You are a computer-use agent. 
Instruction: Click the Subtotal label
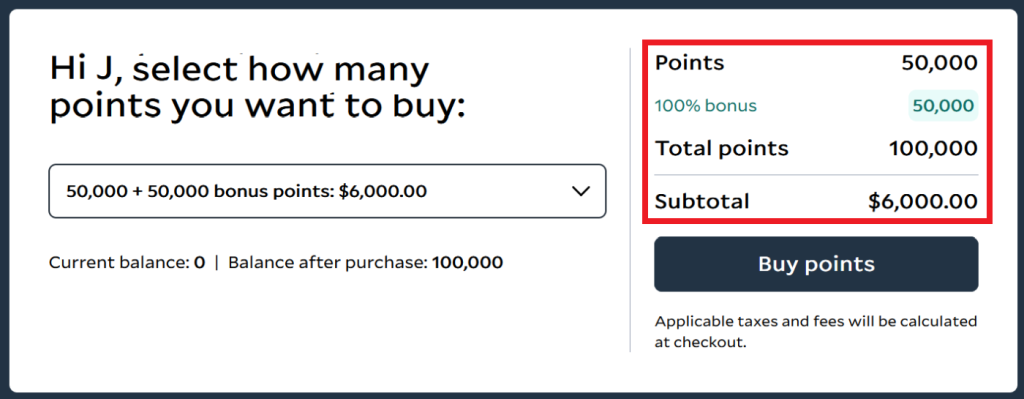(x=702, y=201)
